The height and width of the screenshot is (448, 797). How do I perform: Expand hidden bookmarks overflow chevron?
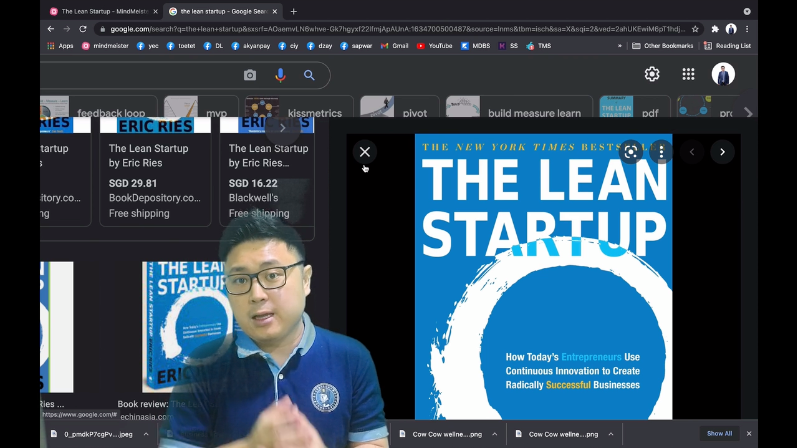click(x=620, y=46)
